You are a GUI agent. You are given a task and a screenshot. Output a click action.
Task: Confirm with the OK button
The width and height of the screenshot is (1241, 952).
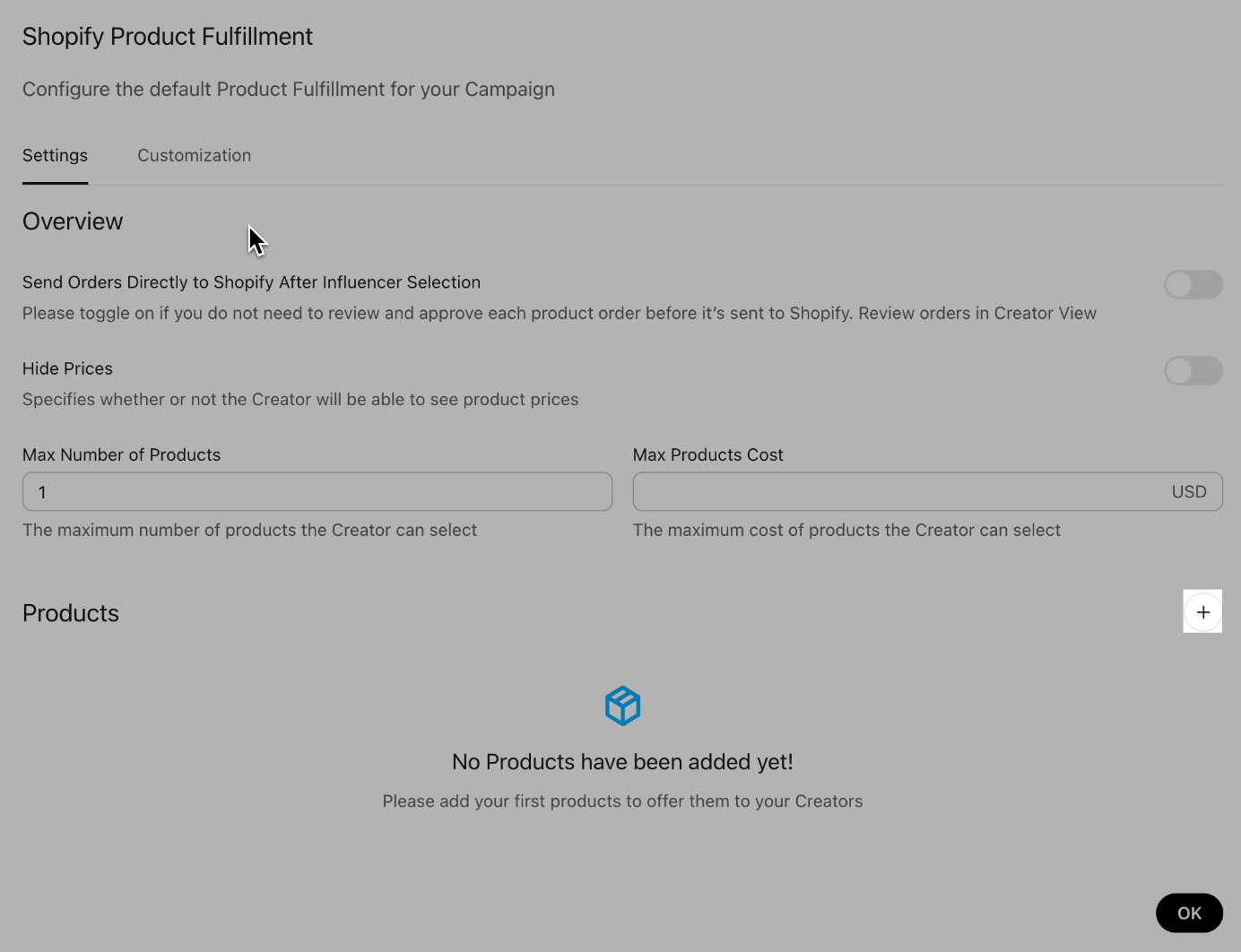(x=1189, y=913)
